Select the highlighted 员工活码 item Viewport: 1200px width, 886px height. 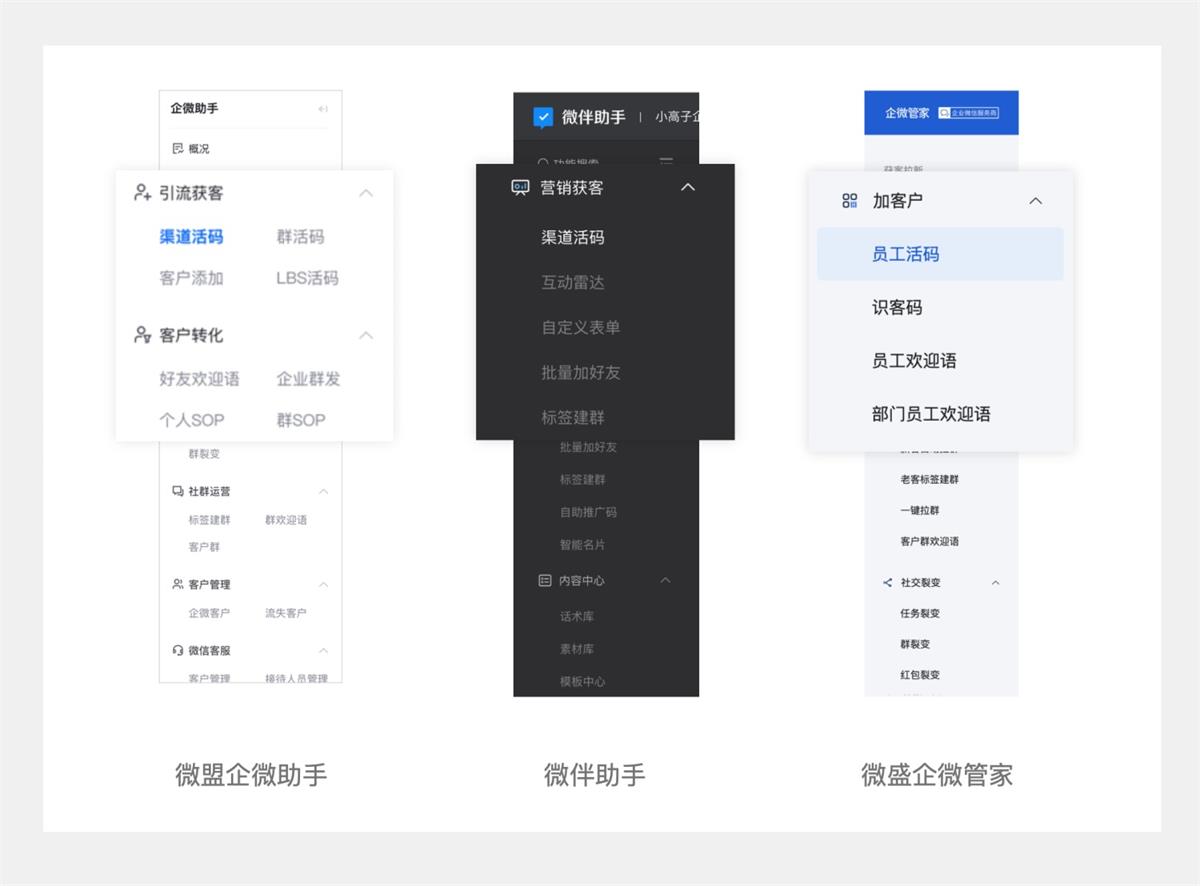940,254
